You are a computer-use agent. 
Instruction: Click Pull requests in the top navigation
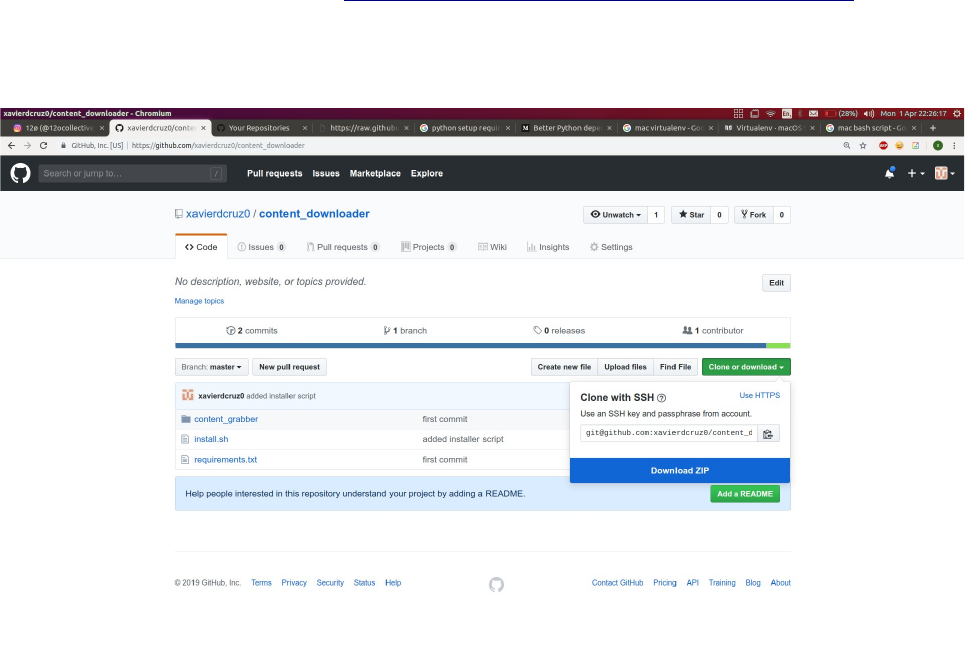pyautogui.click(x=274, y=174)
